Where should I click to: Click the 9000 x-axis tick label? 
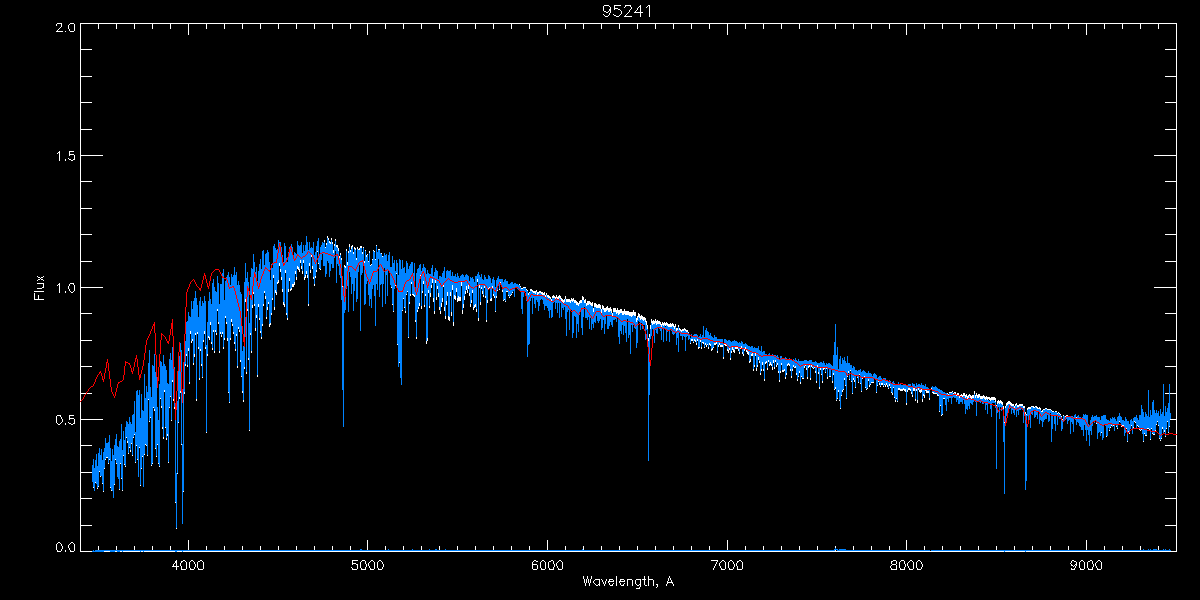tap(1087, 565)
